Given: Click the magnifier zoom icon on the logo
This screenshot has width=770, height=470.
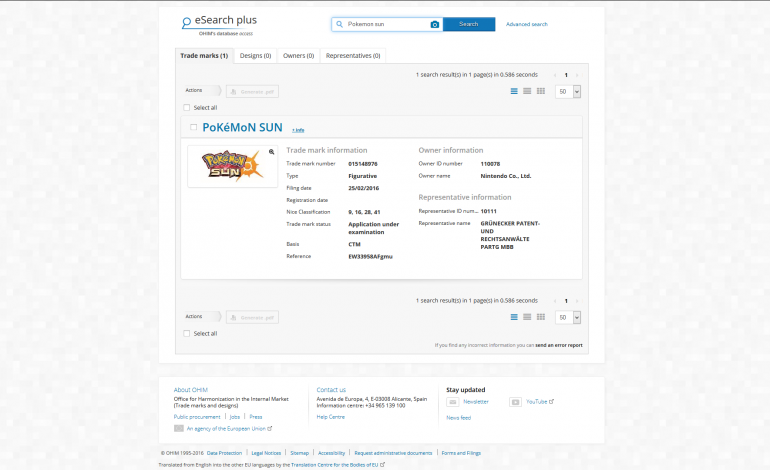Looking at the screenshot, I should coord(271,152).
